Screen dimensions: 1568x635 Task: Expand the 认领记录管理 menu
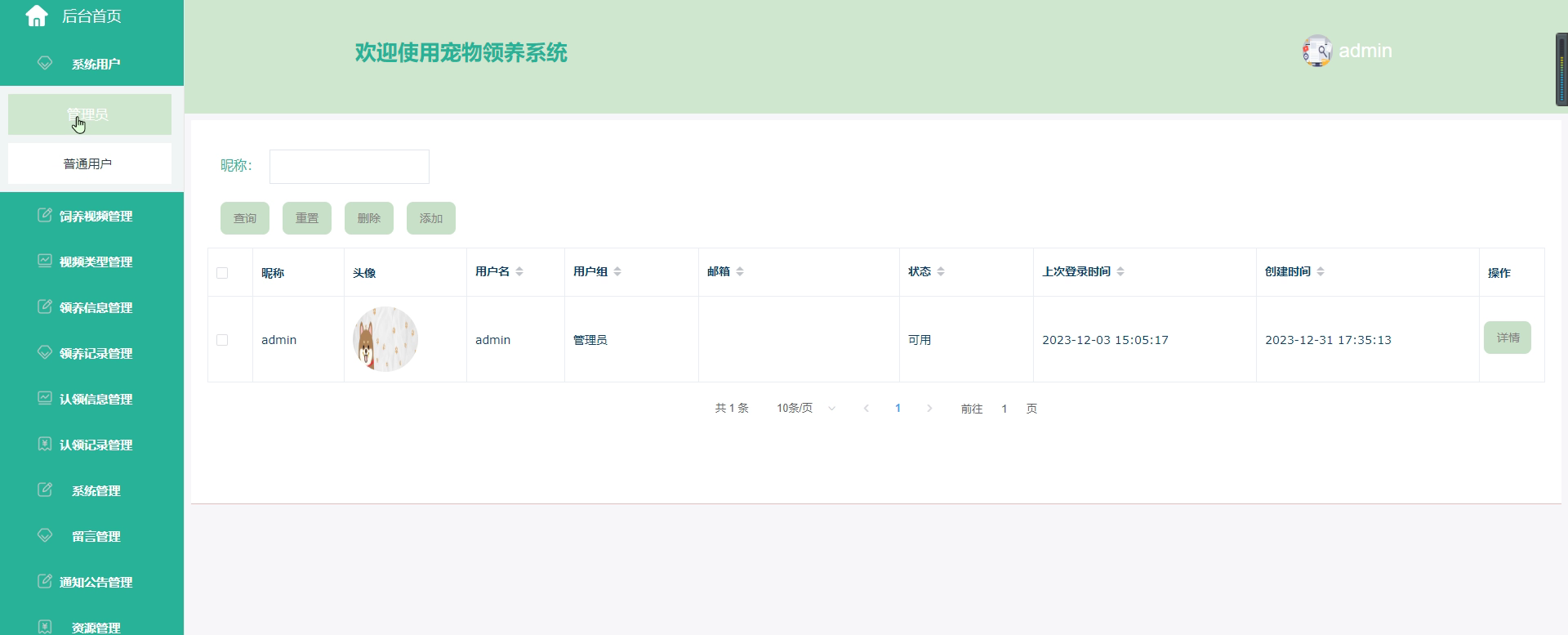[91, 445]
